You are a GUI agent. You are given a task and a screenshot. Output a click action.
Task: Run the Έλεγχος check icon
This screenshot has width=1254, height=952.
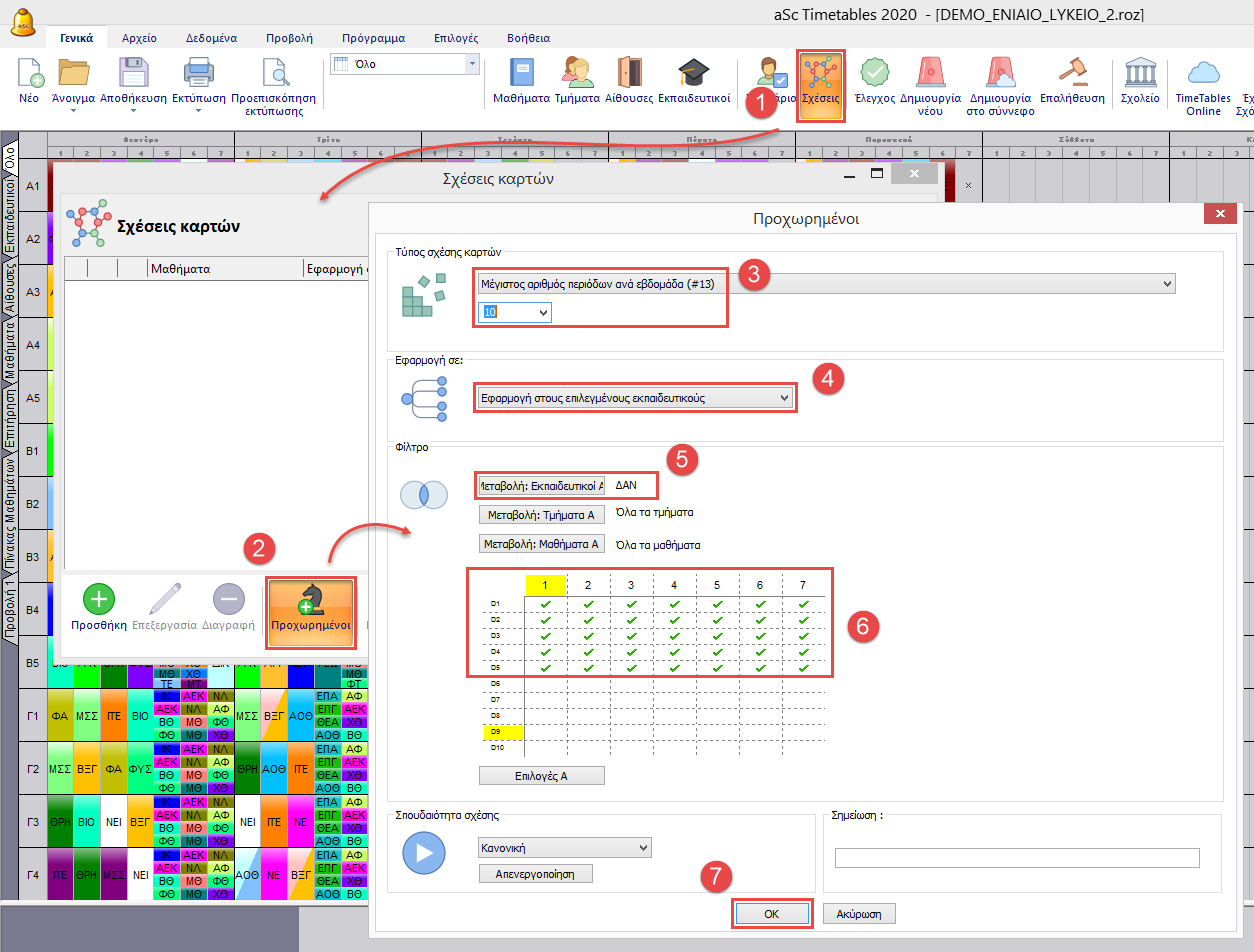click(x=875, y=75)
